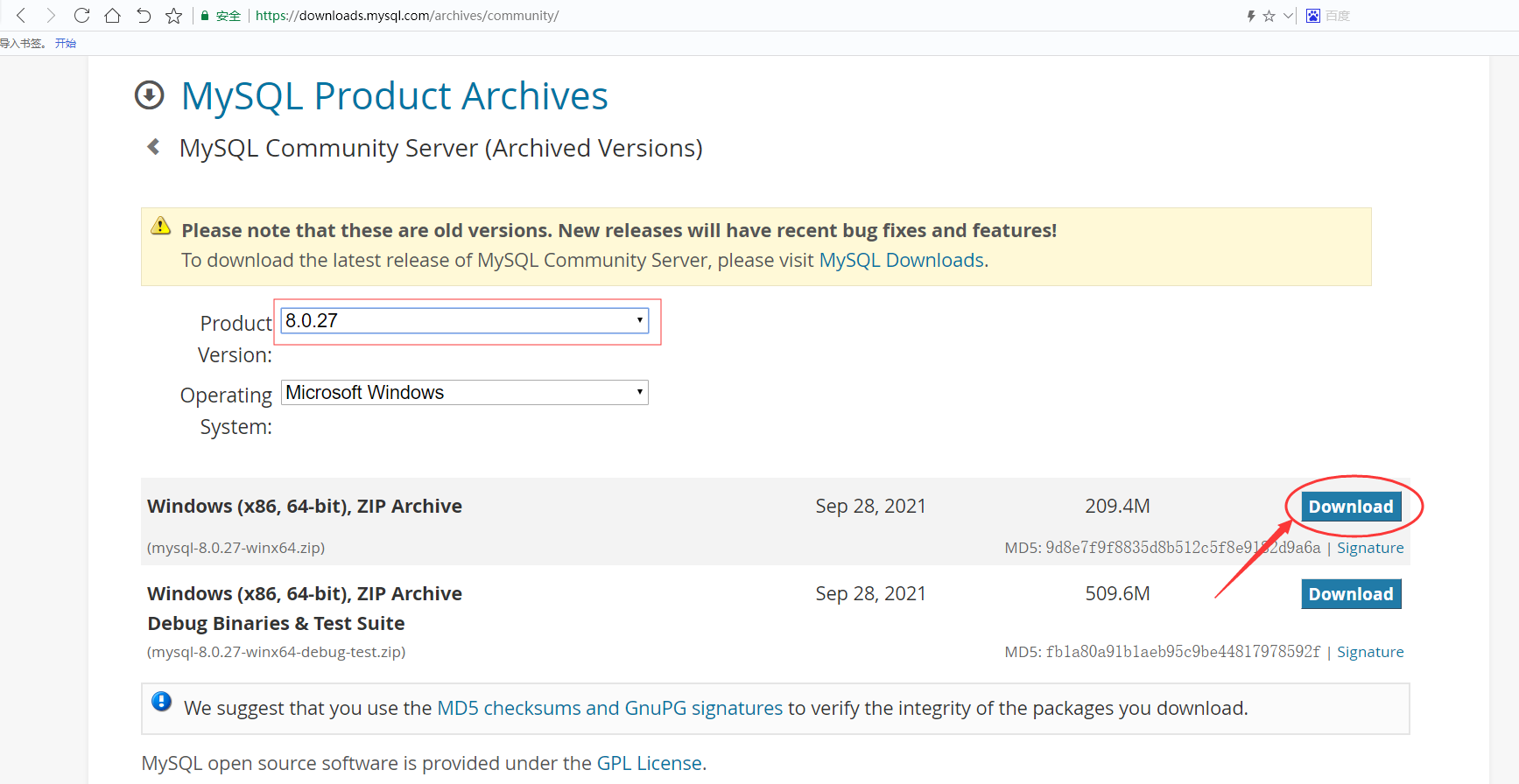Click the blue info icon in the suggestion box
The height and width of the screenshot is (784, 1519).
click(x=162, y=701)
